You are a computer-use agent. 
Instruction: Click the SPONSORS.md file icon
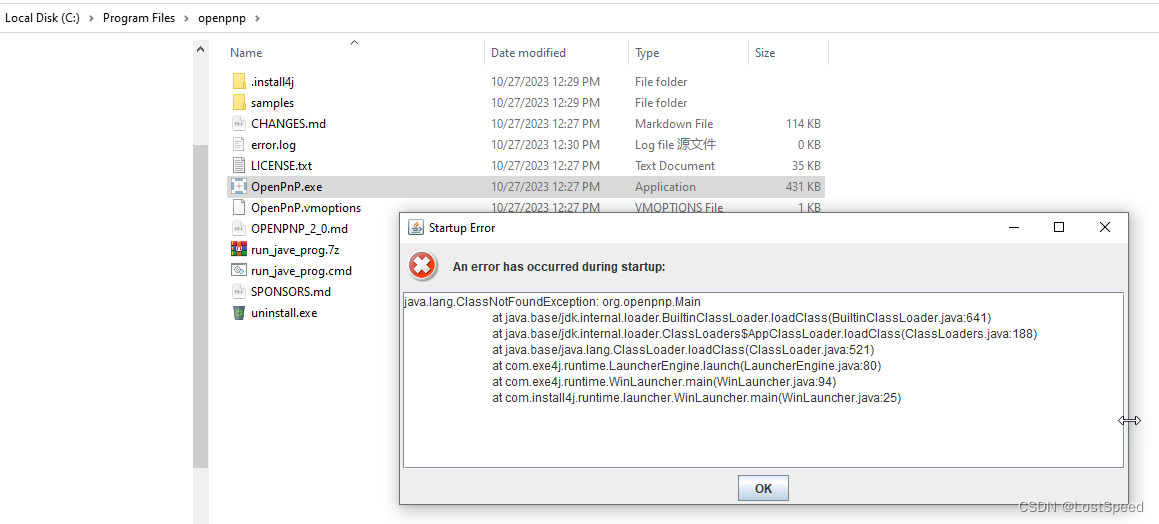[239, 291]
